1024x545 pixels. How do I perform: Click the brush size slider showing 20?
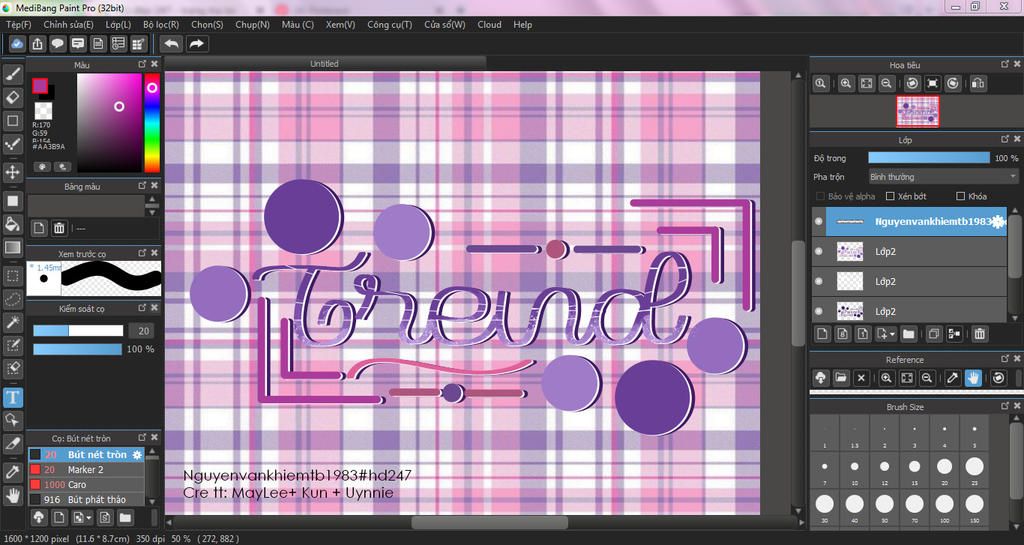click(x=78, y=331)
